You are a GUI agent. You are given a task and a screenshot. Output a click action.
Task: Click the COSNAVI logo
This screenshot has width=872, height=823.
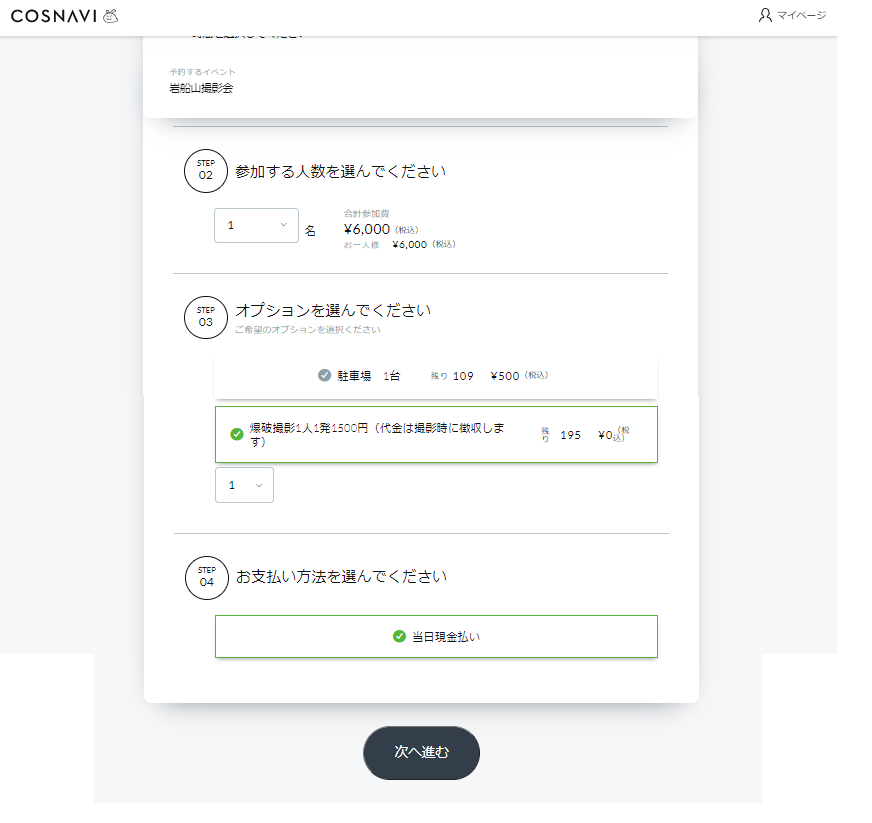54,16
